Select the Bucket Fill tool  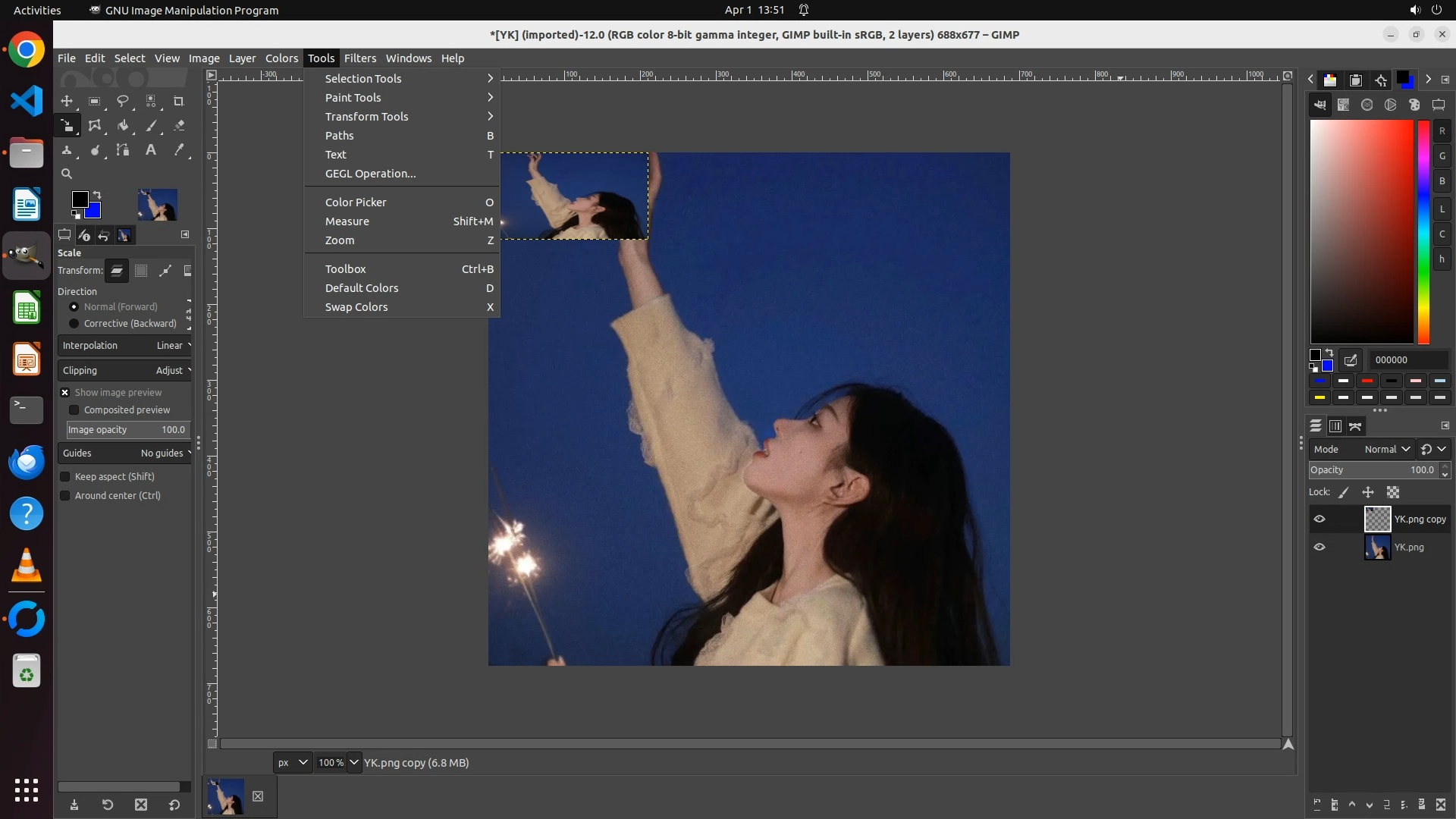point(123,126)
